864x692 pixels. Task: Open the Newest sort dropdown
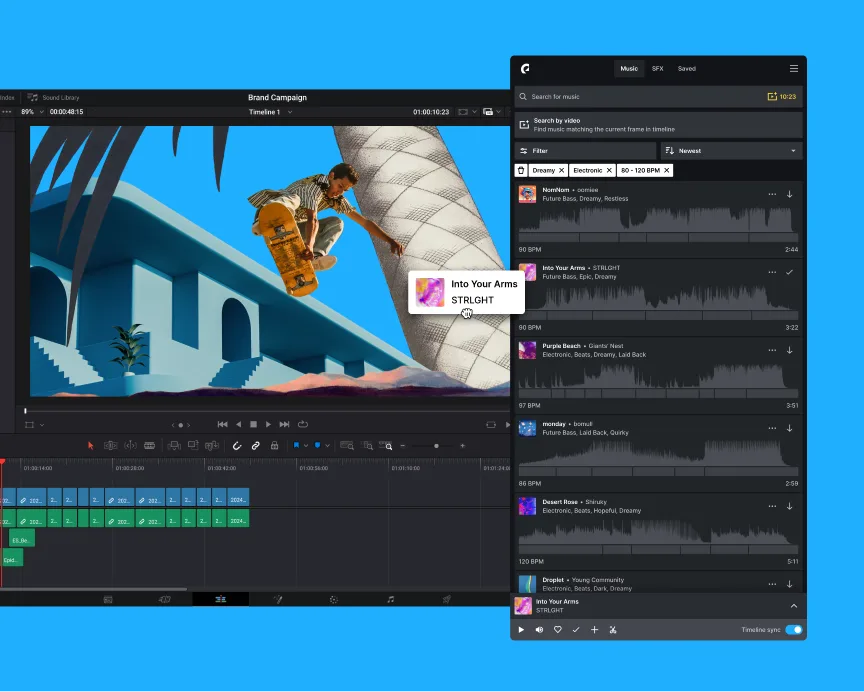(x=731, y=150)
